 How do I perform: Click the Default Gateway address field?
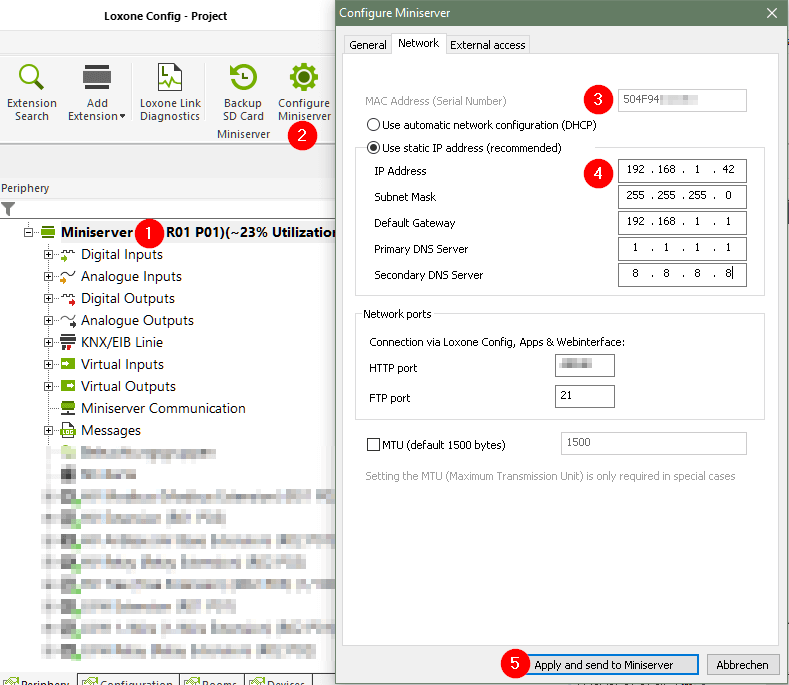point(681,223)
